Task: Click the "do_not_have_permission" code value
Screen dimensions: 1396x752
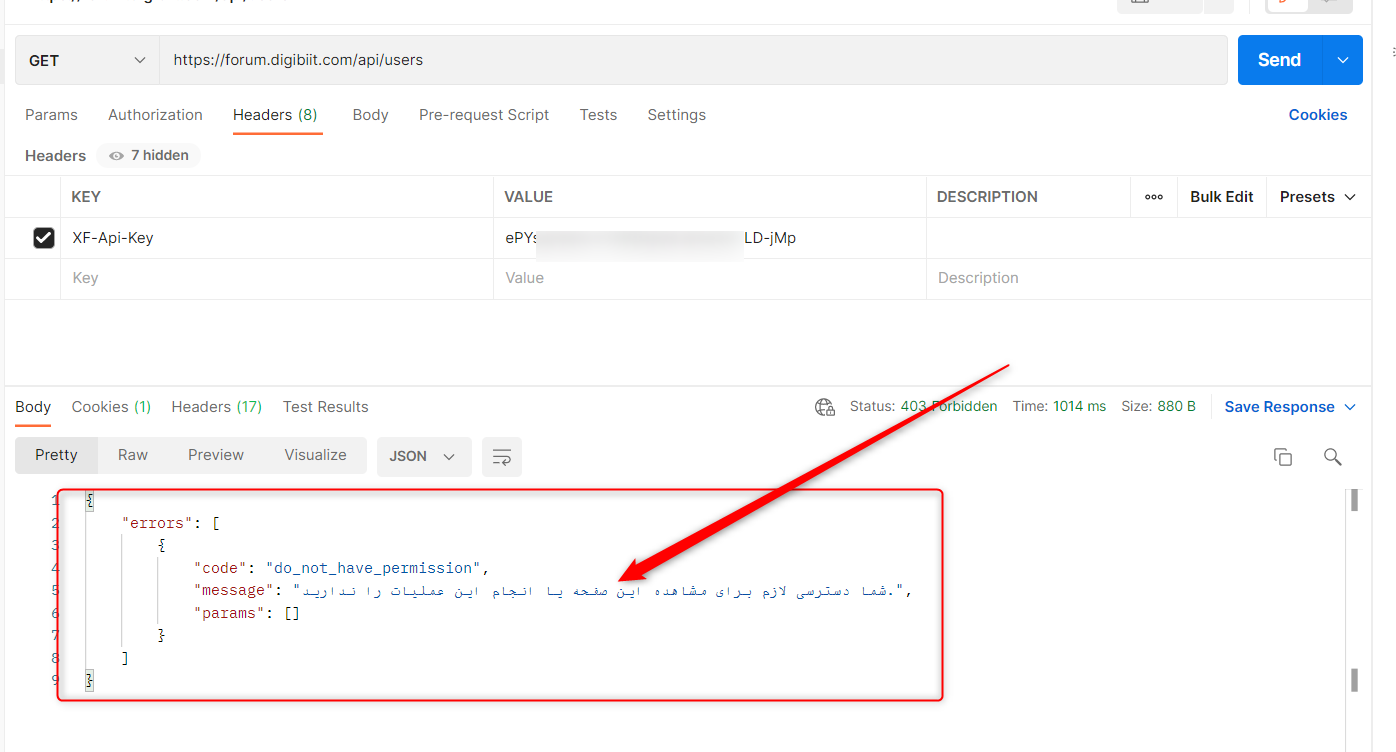Action: click(x=375, y=568)
